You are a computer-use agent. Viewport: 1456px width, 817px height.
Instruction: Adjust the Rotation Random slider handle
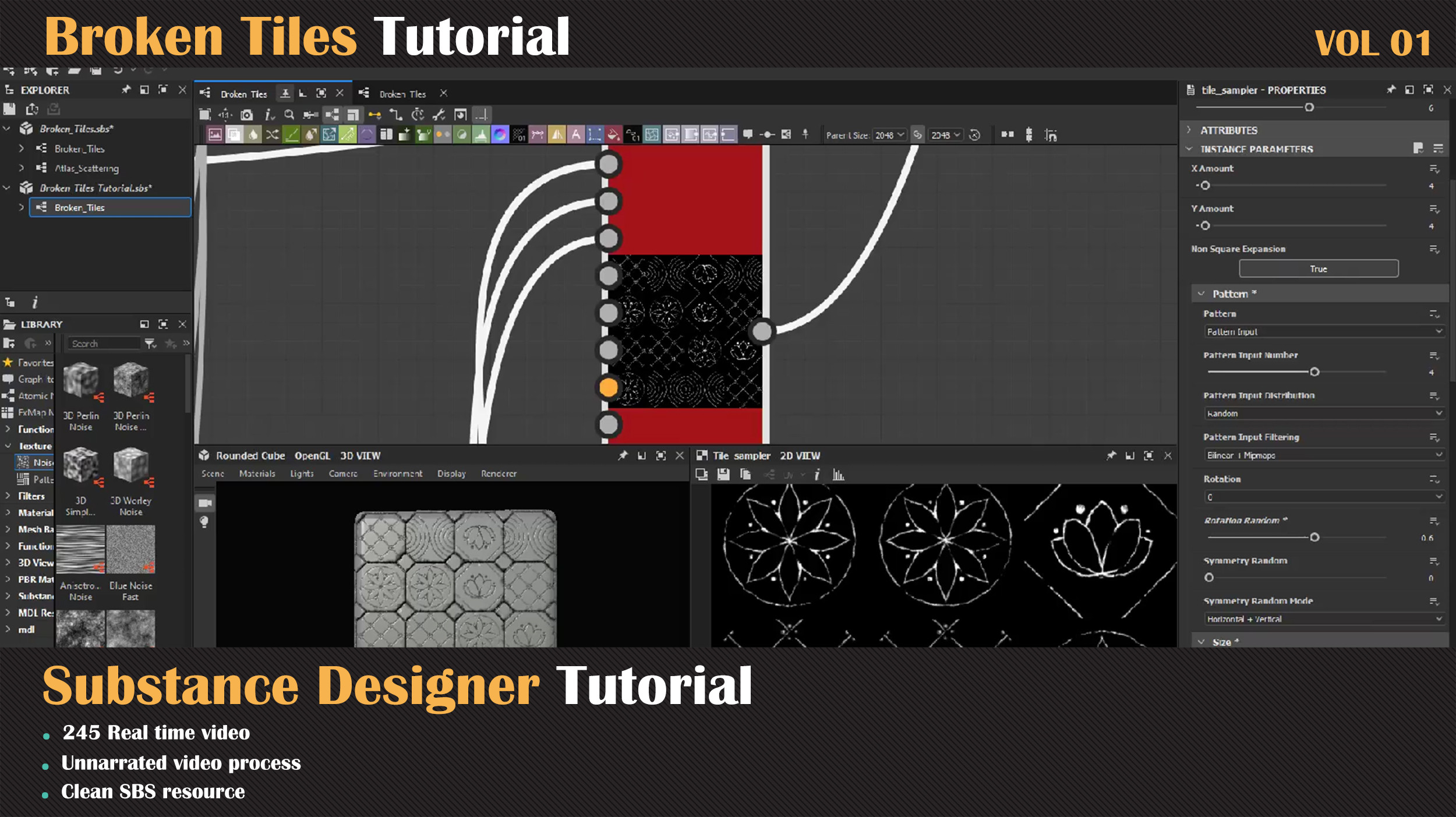[1314, 537]
